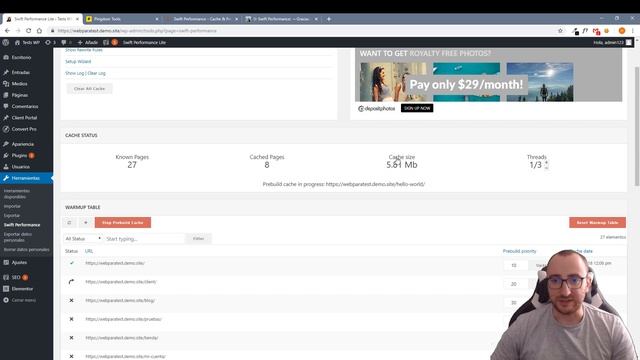The height and width of the screenshot is (360, 640).
Task: Open the Importar submenu item
Action: point(12,206)
